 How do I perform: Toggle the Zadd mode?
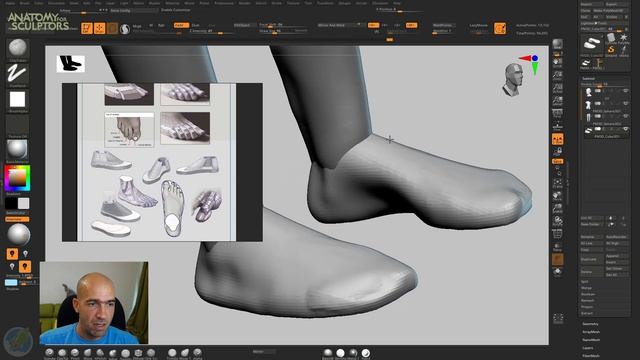[x=181, y=25]
